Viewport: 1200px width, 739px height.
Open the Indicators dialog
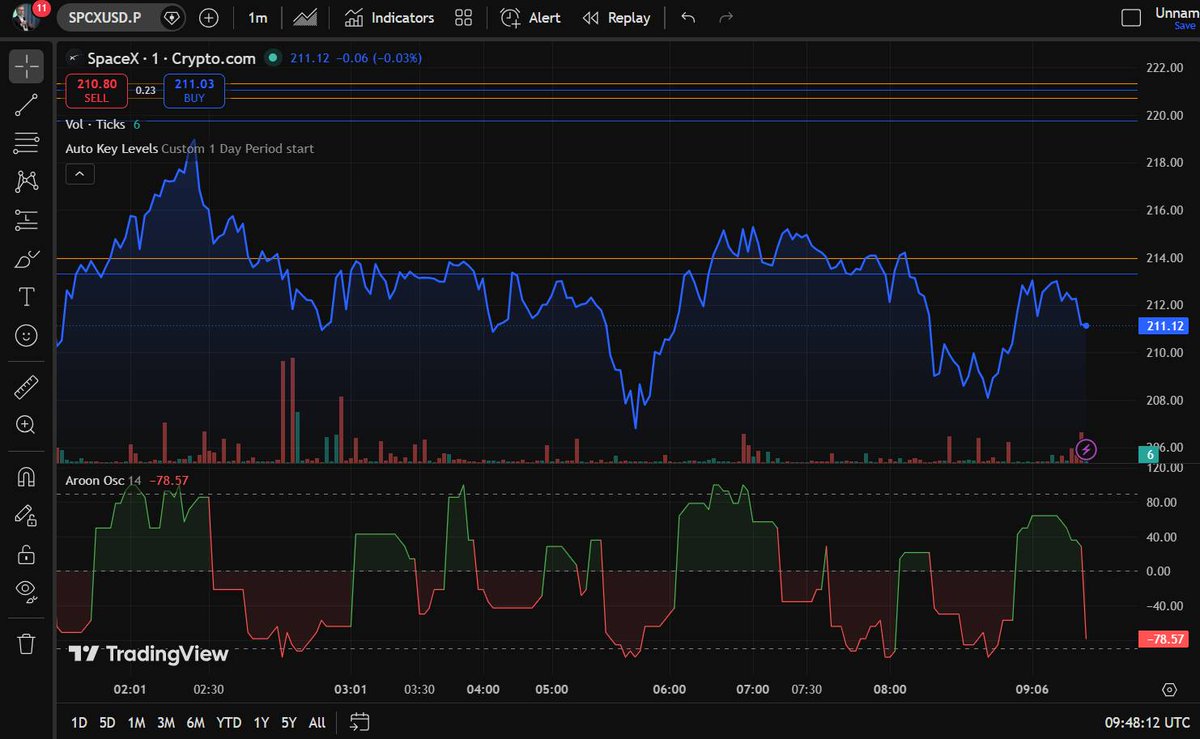click(389, 17)
